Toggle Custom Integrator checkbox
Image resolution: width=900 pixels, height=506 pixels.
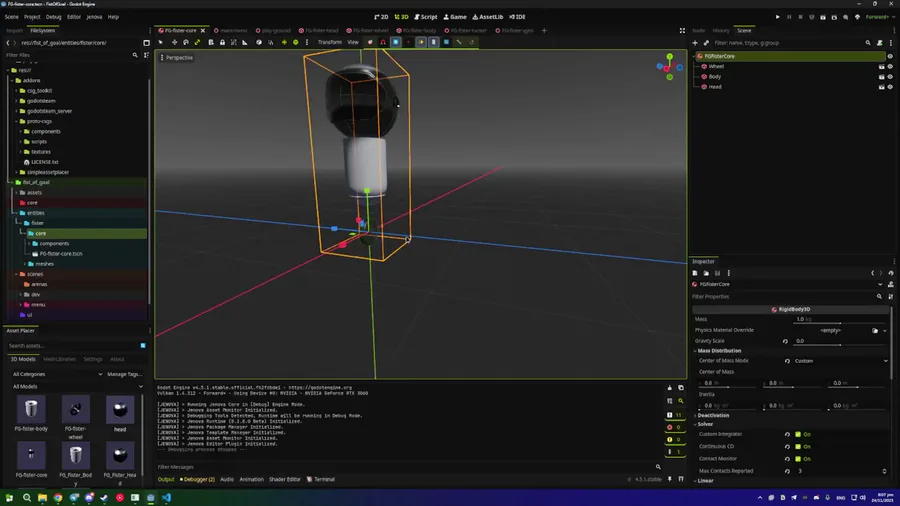click(x=798, y=434)
